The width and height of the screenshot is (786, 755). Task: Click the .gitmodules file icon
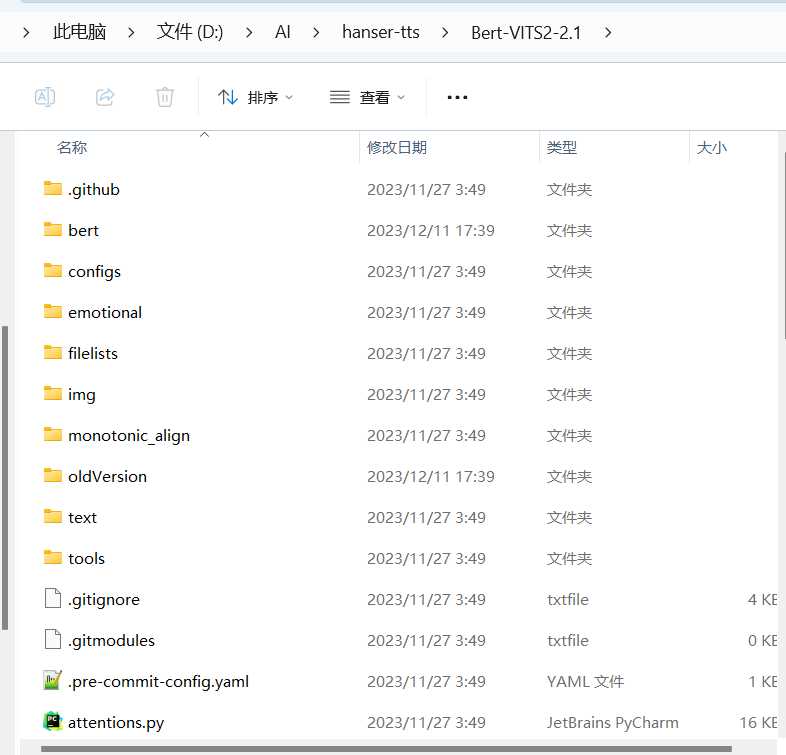tap(53, 640)
